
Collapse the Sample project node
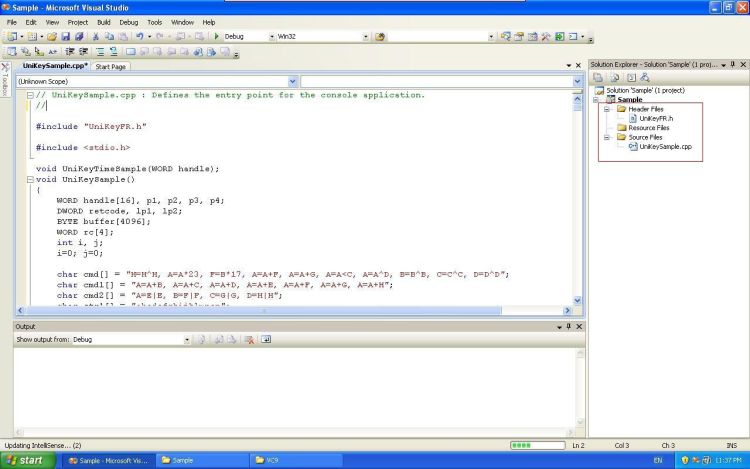click(596, 100)
